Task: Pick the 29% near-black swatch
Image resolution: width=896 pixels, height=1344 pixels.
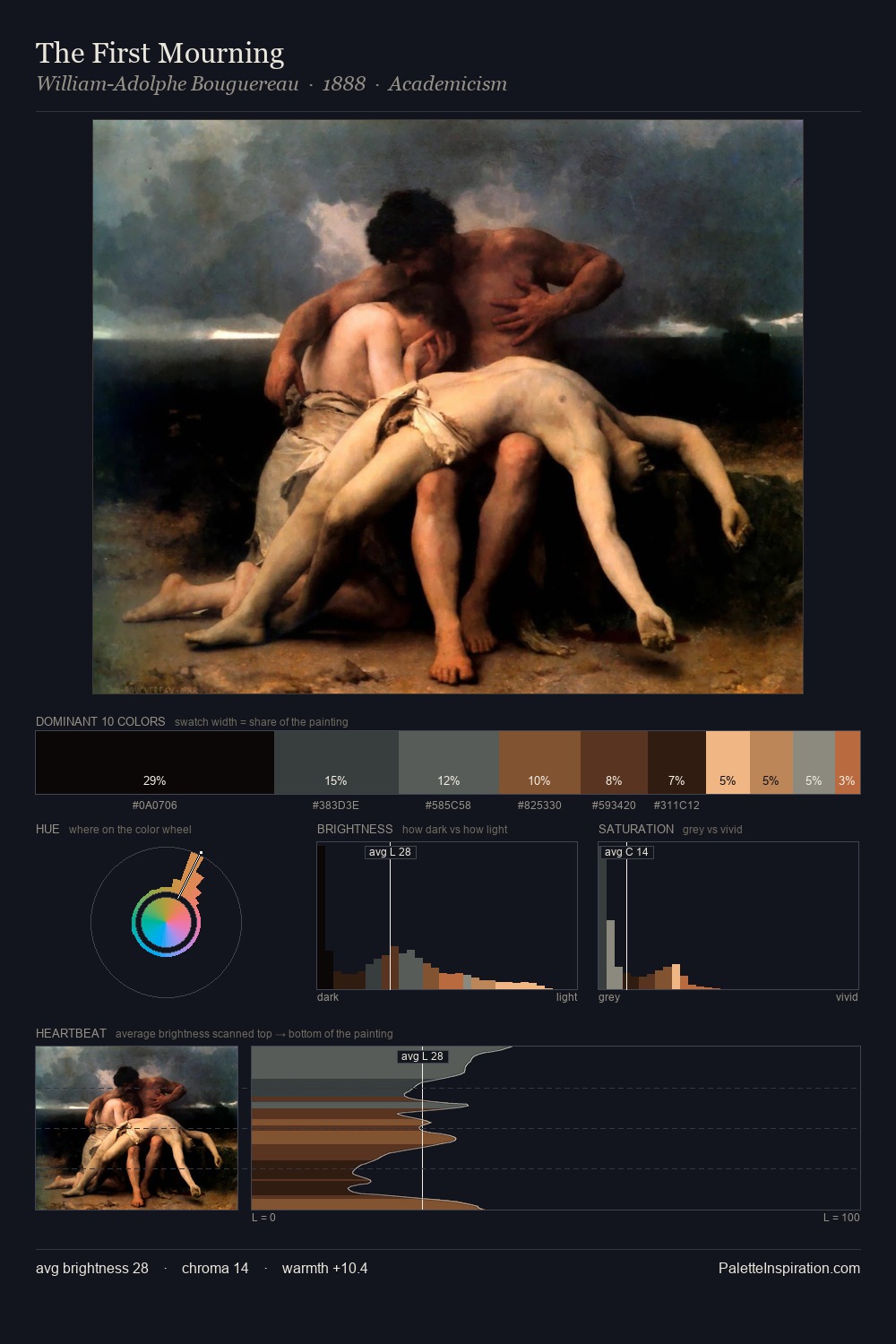Action: click(x=155, y=762)
